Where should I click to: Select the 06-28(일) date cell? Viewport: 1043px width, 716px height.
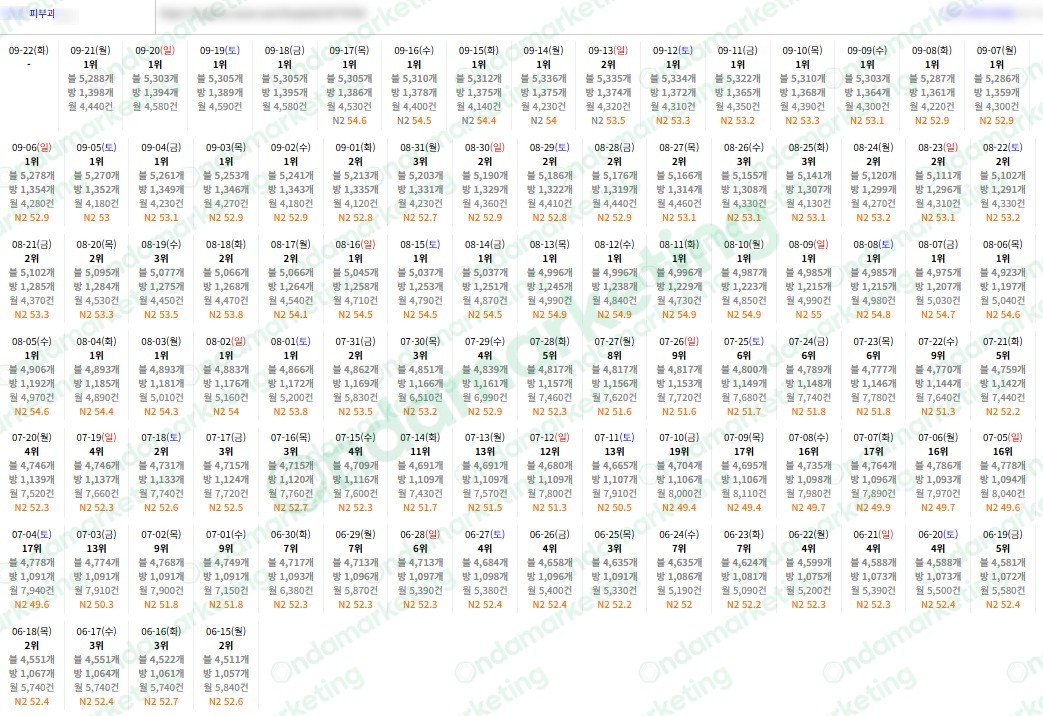(x=420, y=535)
